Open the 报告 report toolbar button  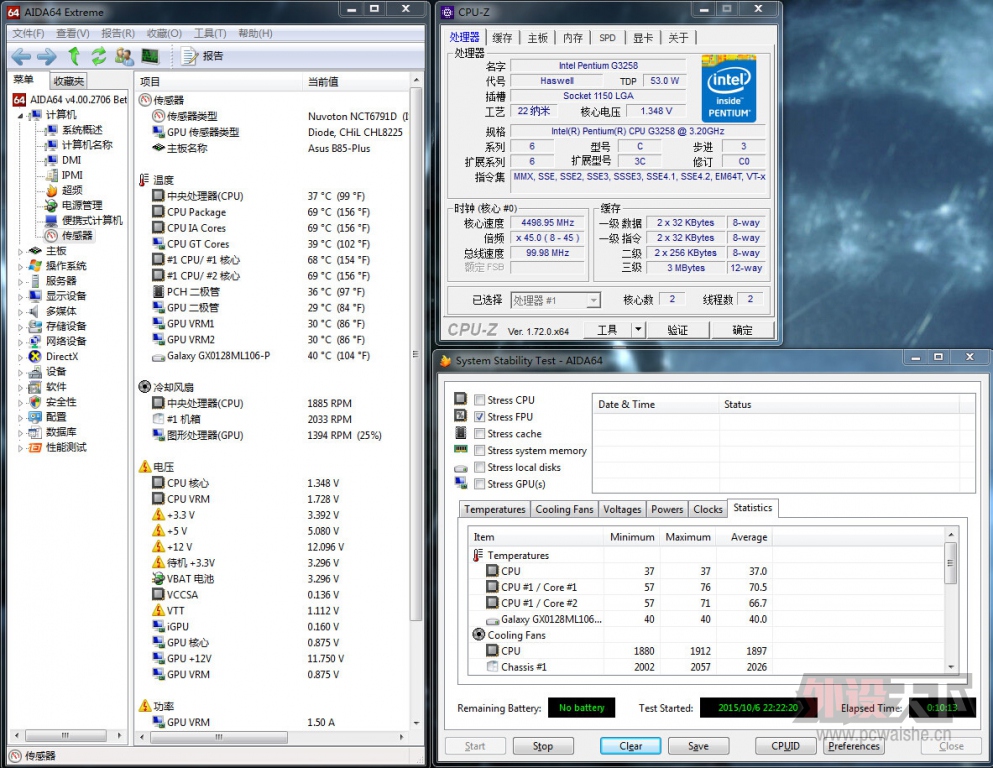202,56
